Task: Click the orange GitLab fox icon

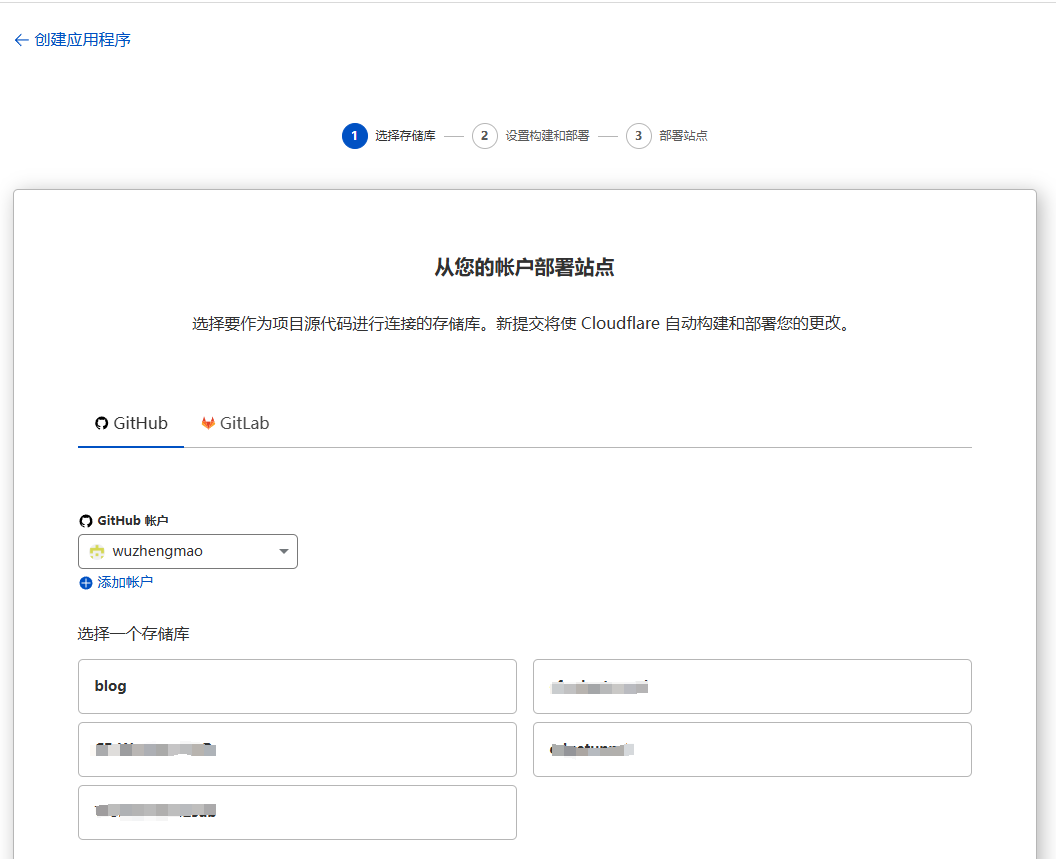Action: pyautogui.click(x=208, y=423)
